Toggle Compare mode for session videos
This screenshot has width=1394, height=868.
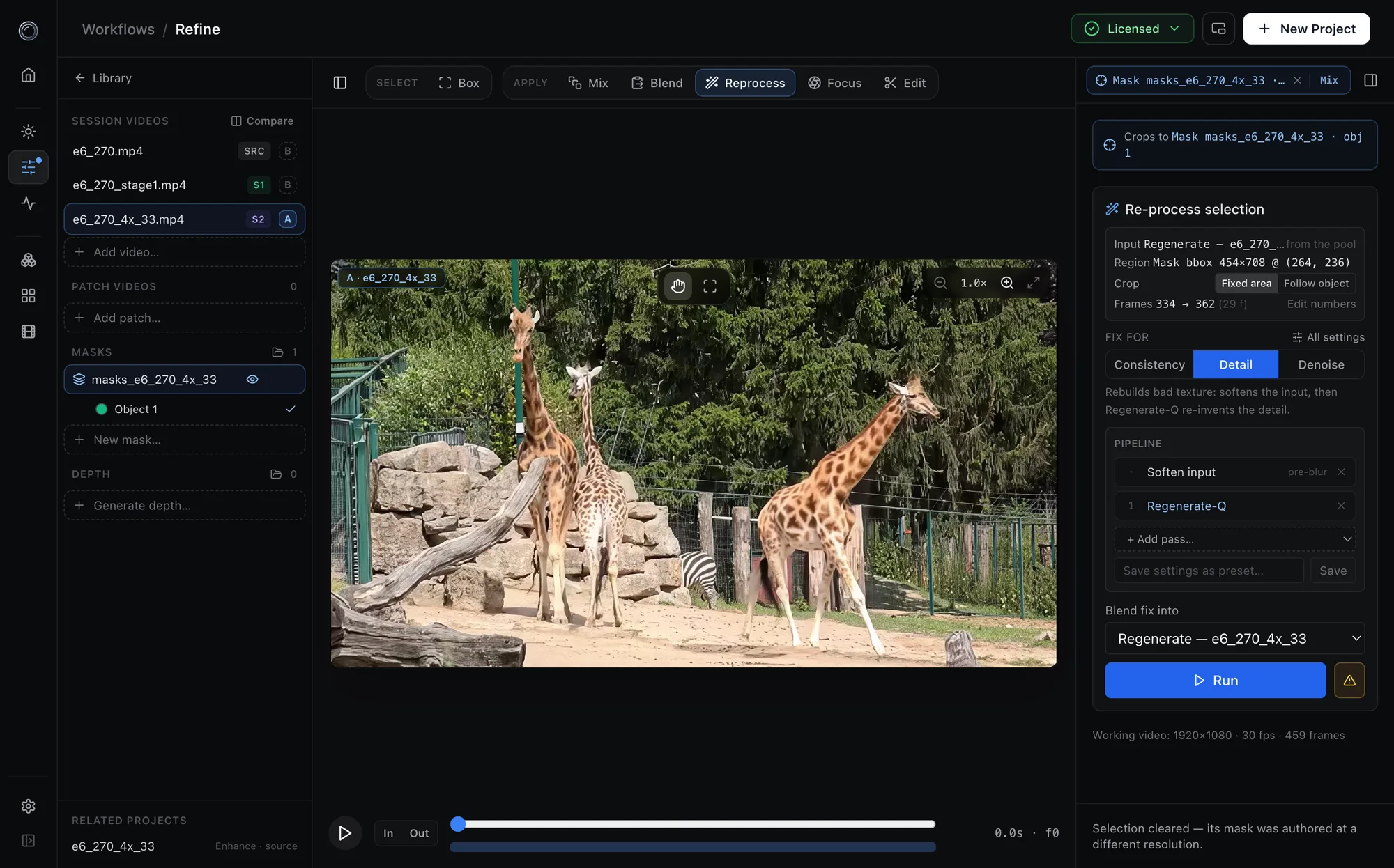[262, 121]
